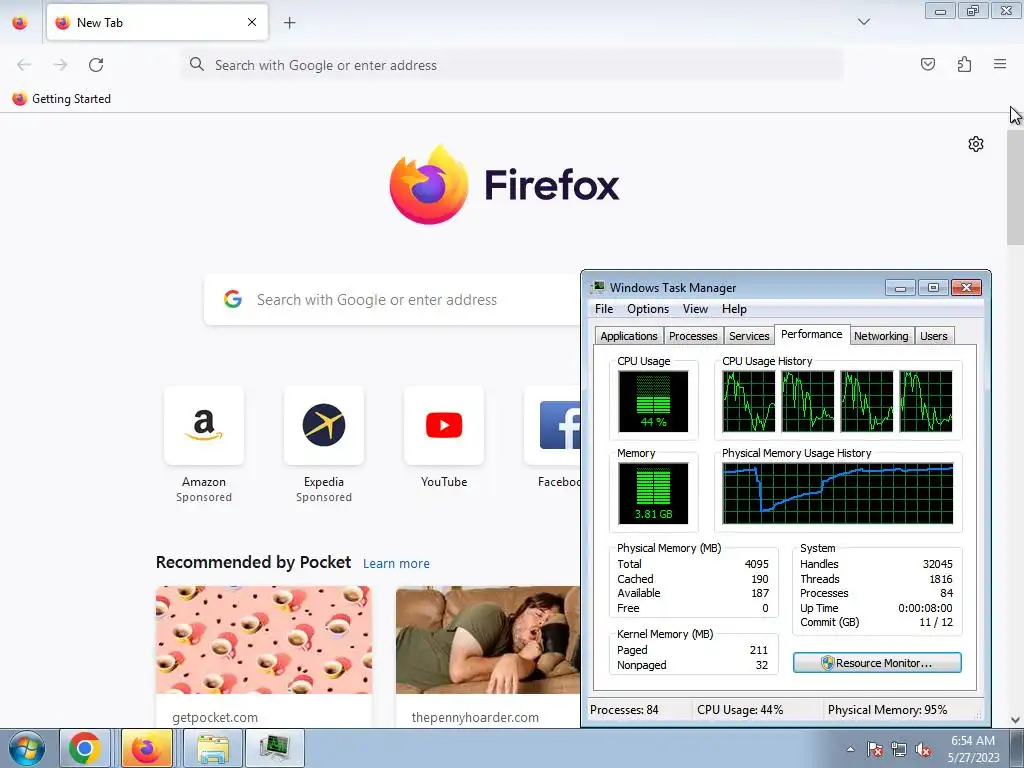This screenshot has height=768, width=1024.
Task: Switch to the Networking tab
Action: [881, 336]
